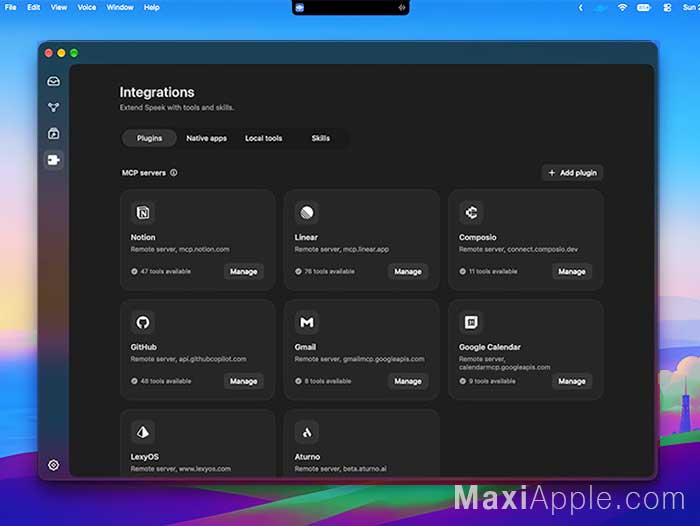Click the Wi-Fi icon in menu bar
Image resolution: width=700 pixels, height=526 pixels.
(x=622, y=7)
